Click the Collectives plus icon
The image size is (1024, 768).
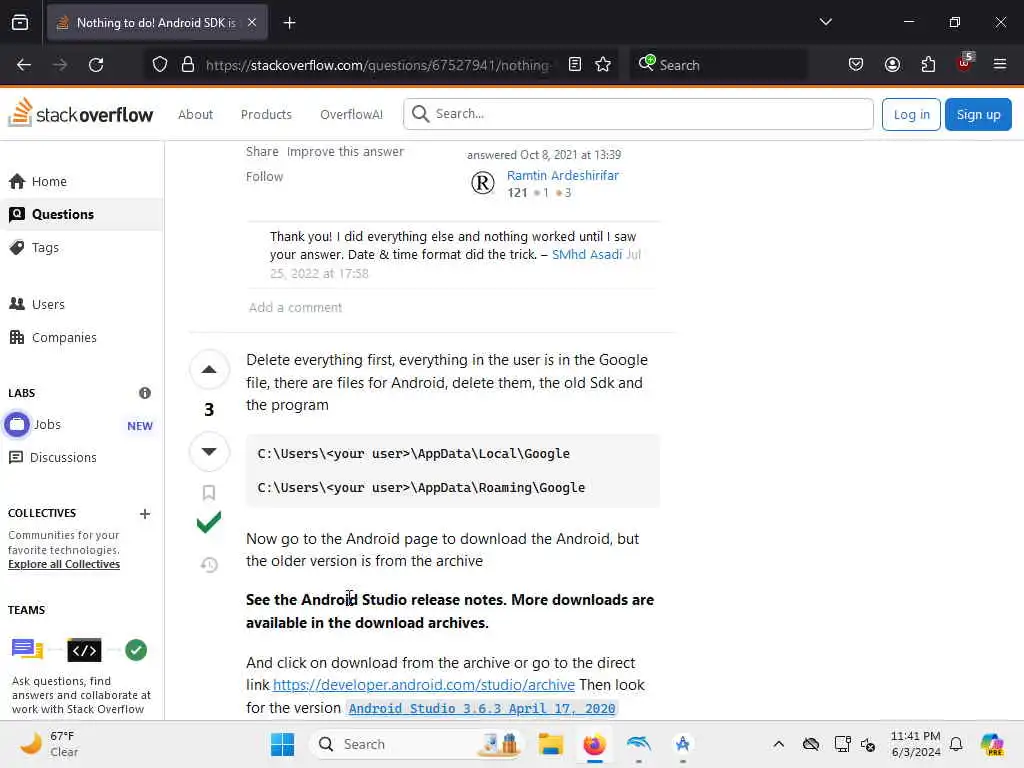click(x=145, y=514)
